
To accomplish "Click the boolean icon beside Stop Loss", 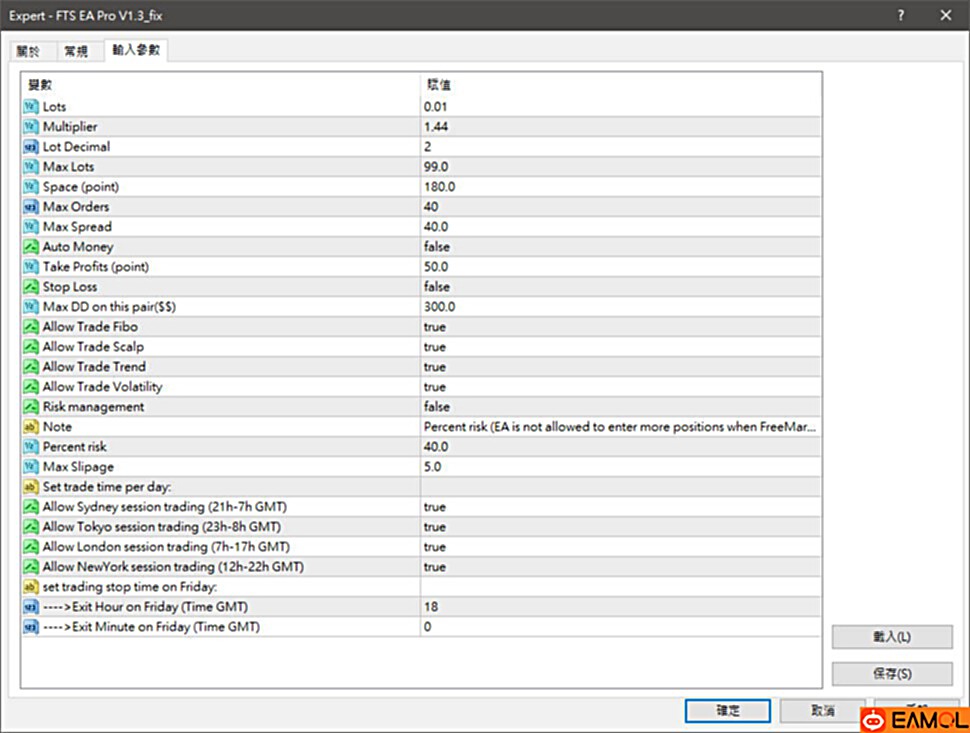I will click(31, 286).
